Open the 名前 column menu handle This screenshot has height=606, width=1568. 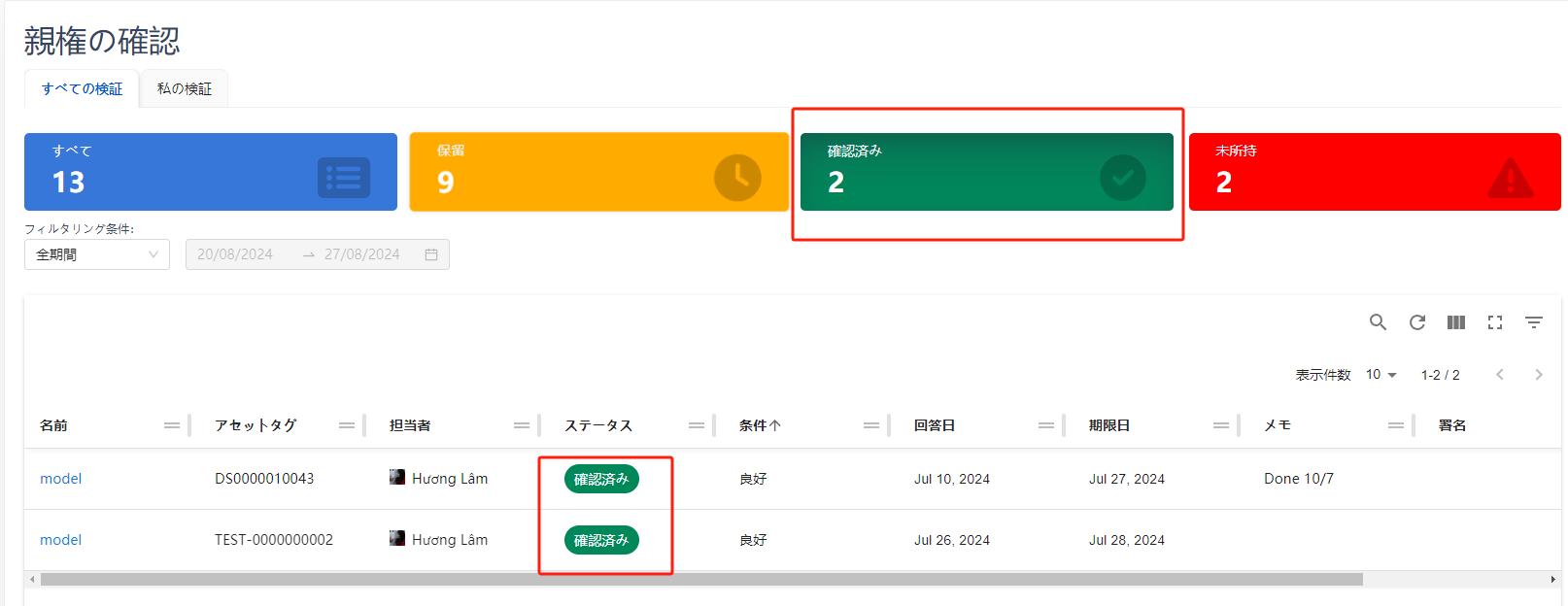172,425
